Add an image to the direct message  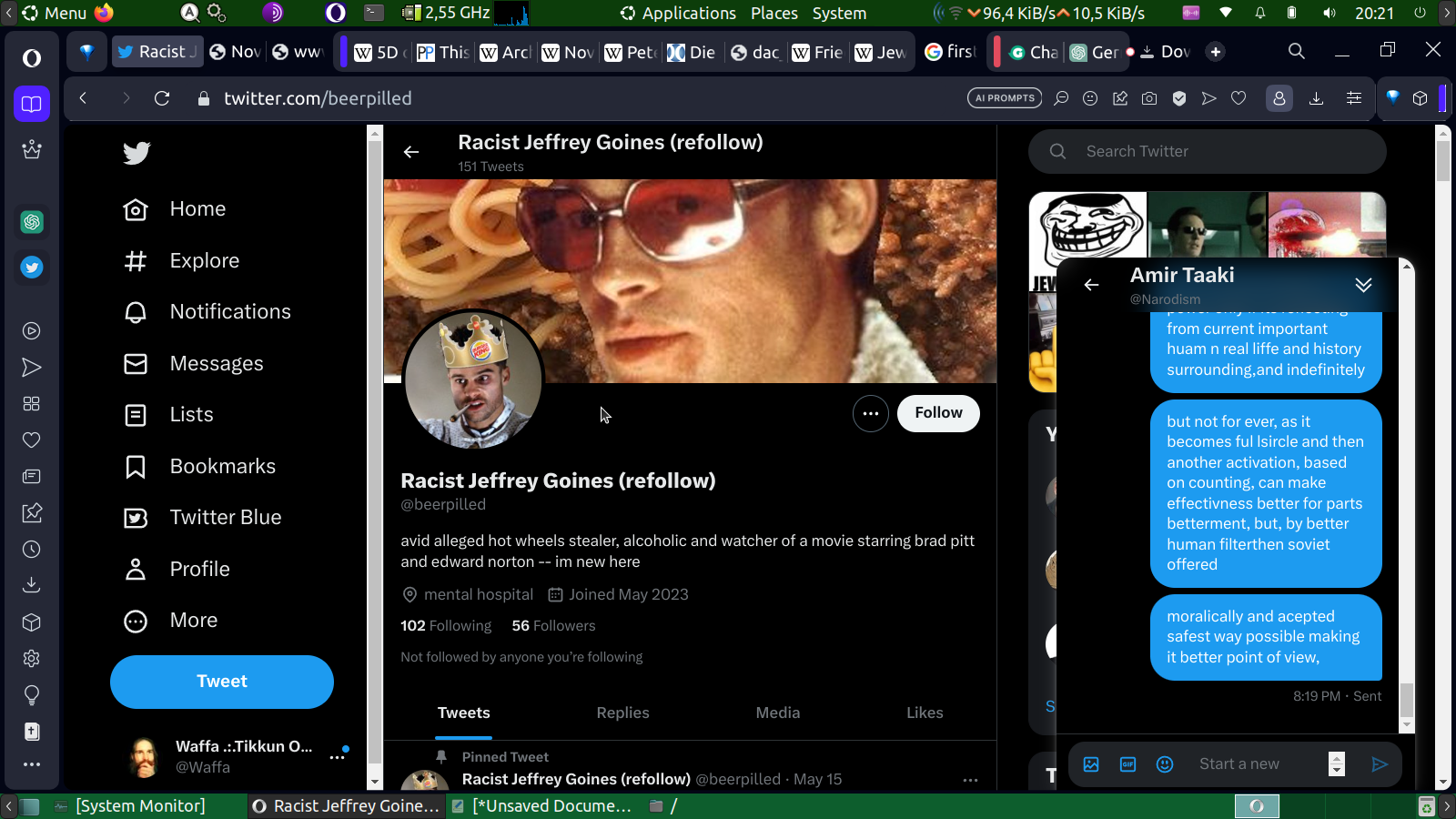coord(1091,764)
